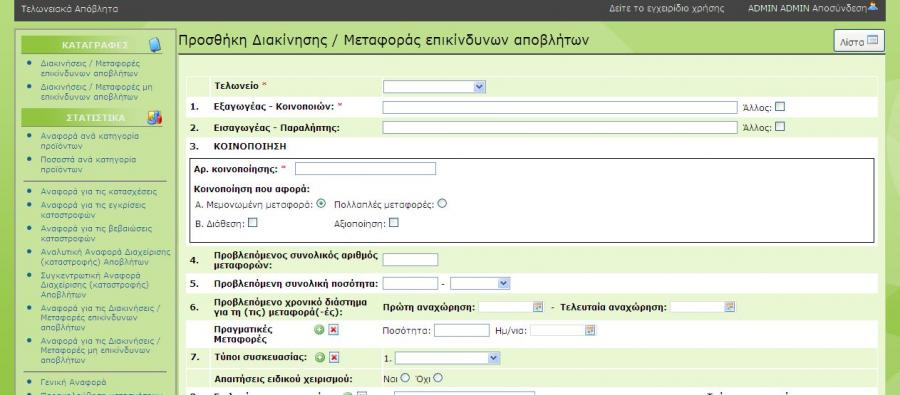This screenshot has height=395, width=900.
Task: Select the Πολλαπλές μεταφορές radio button
Action: (x=442, y=203)
